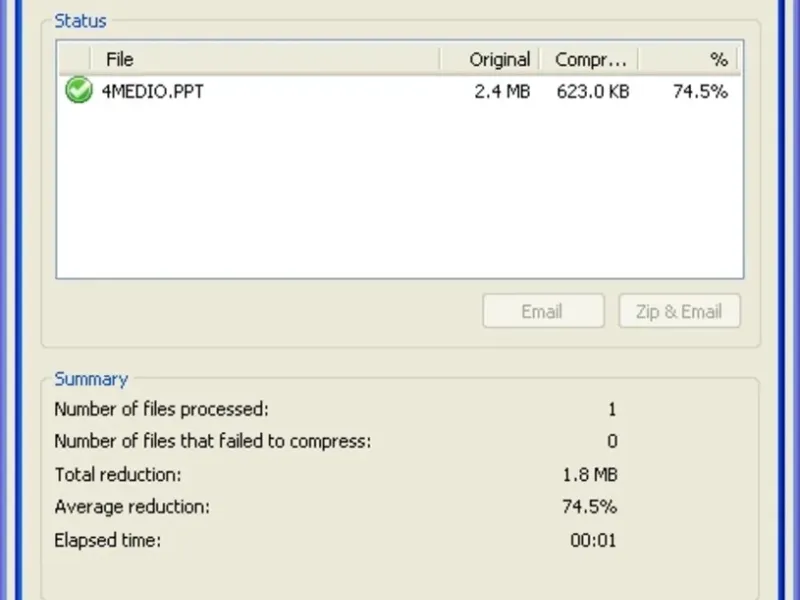Click the Status group label
The image size is (800, 600).
tap(80, 20)
